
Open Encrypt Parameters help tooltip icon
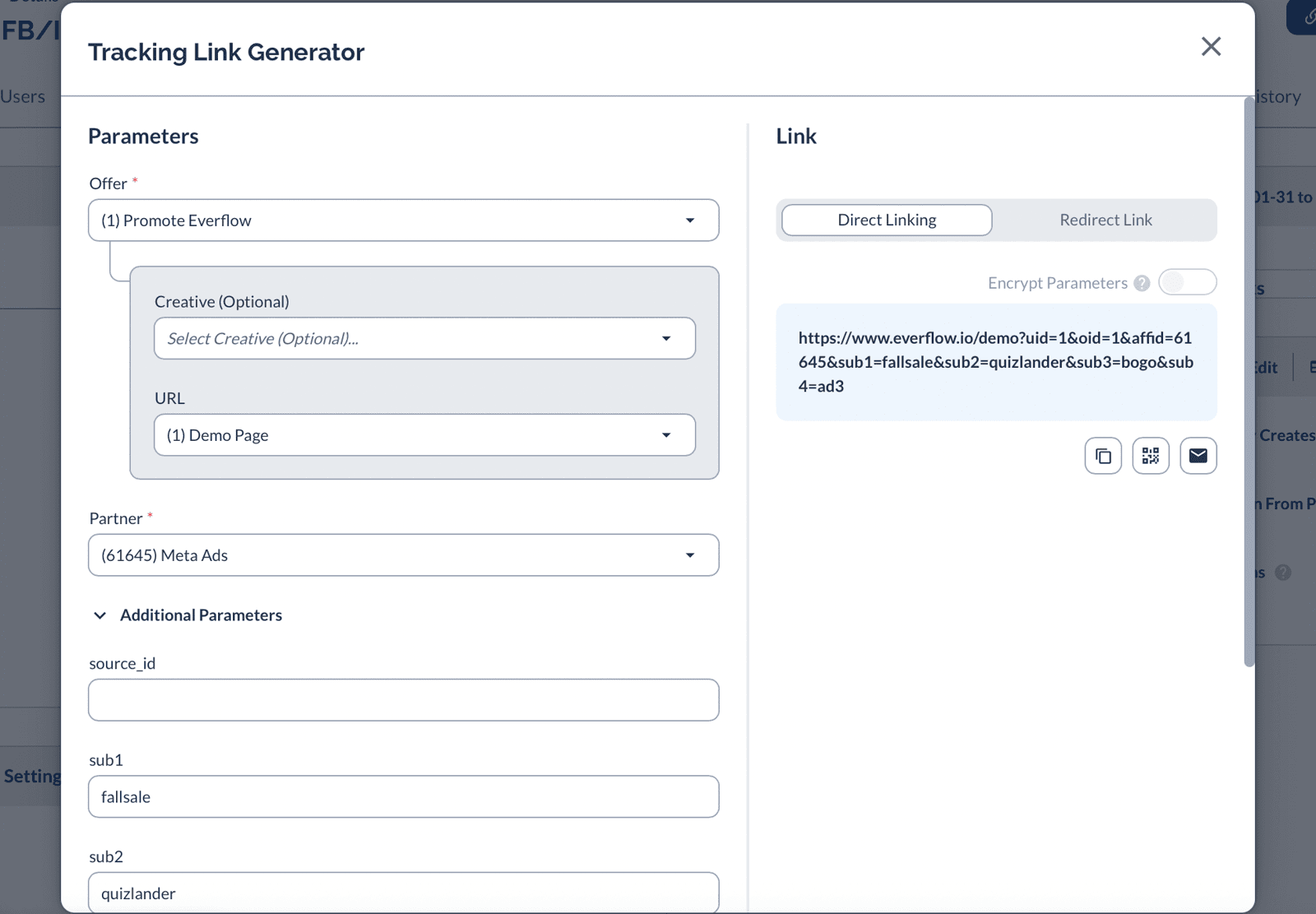(1142, 283)
